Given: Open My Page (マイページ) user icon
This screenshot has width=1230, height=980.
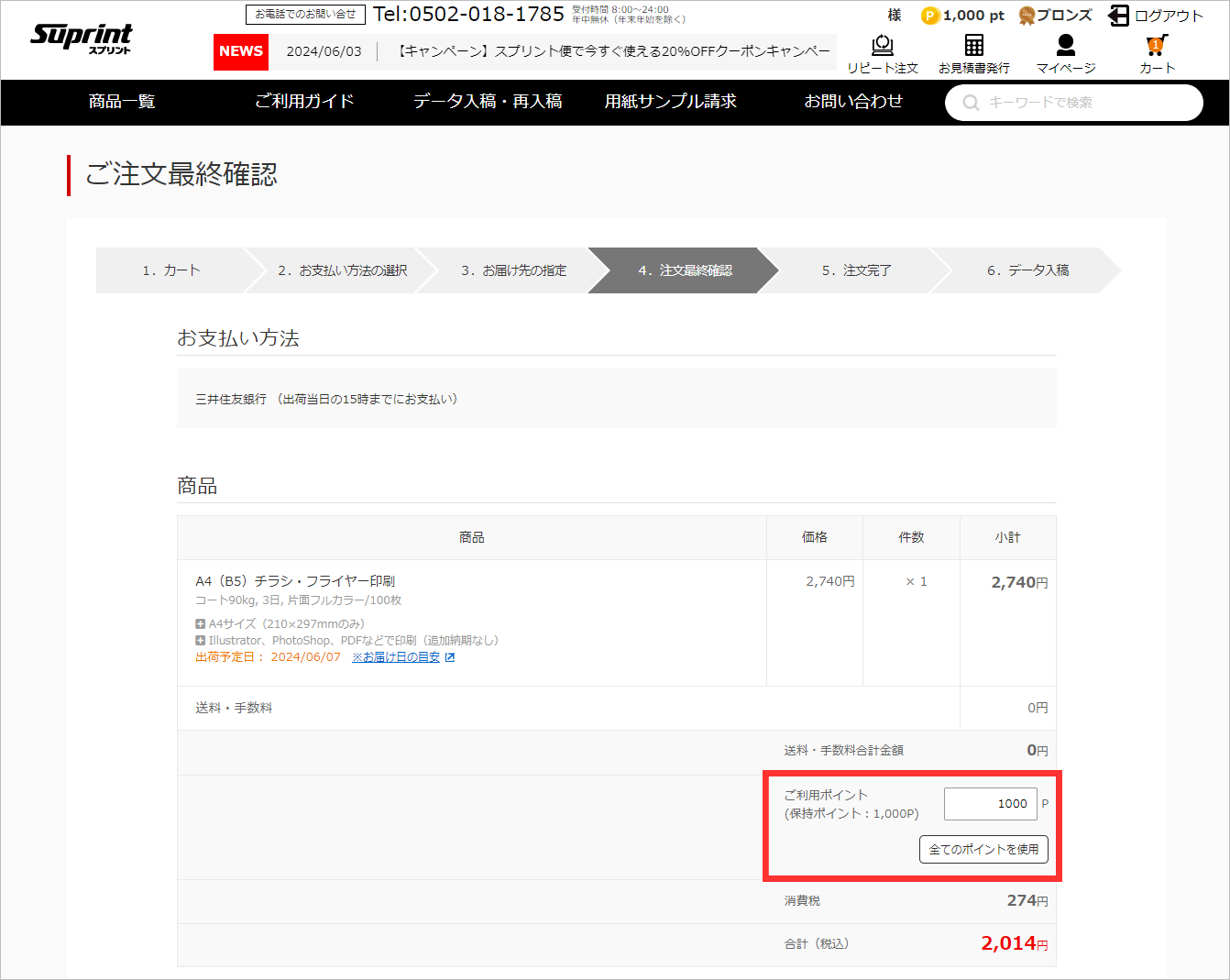Looking at the screenshot, I should click(1065, 46).
